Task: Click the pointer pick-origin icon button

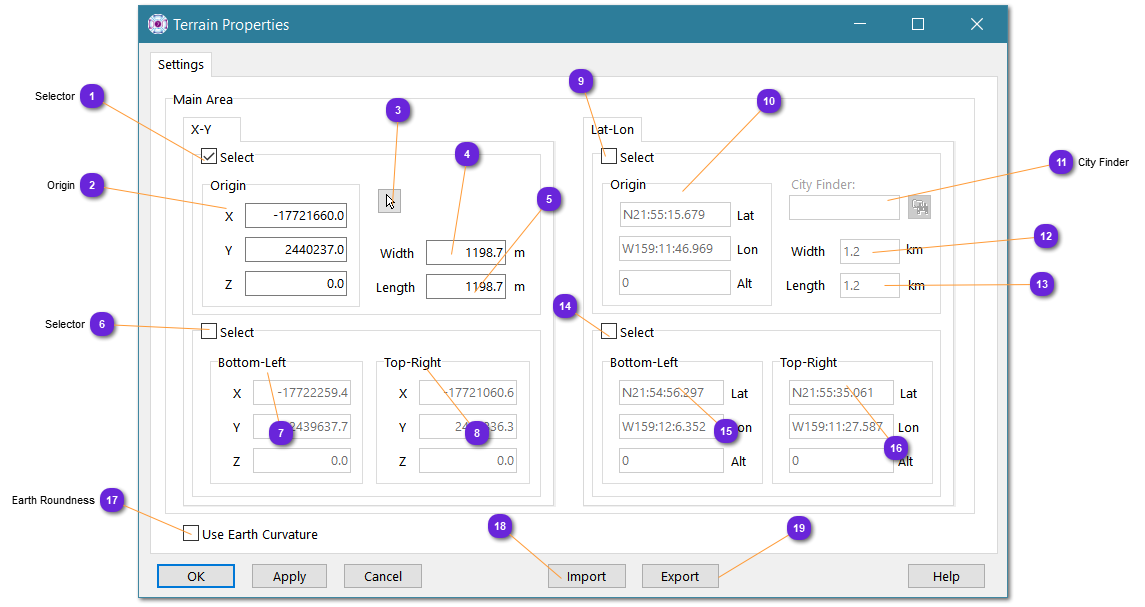Action: coord(390,201)
